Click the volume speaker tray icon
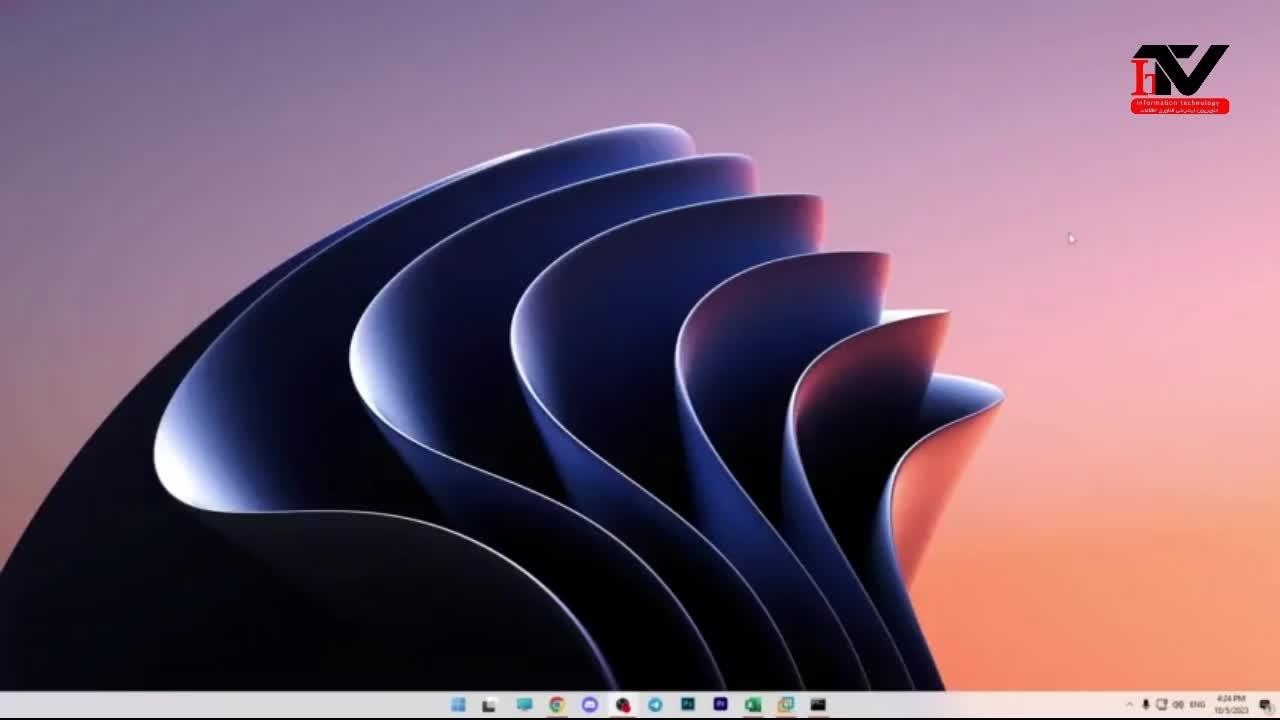The height and width of the screenshot is (720, 1280). click(x=1177, y=705)
